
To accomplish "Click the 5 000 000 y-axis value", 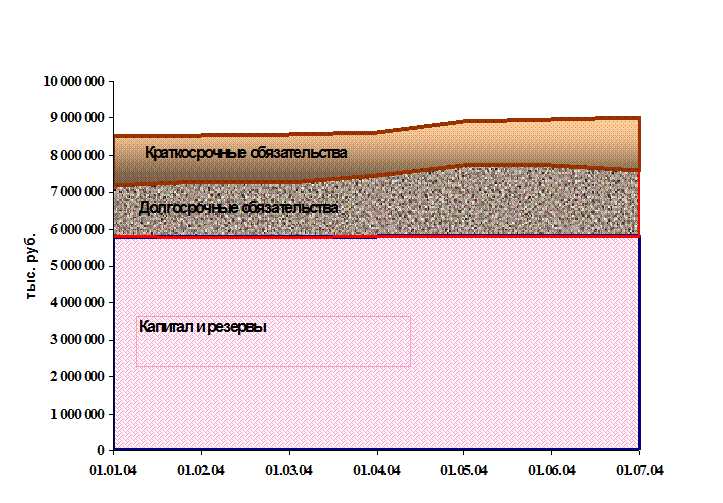I will 77,266.
